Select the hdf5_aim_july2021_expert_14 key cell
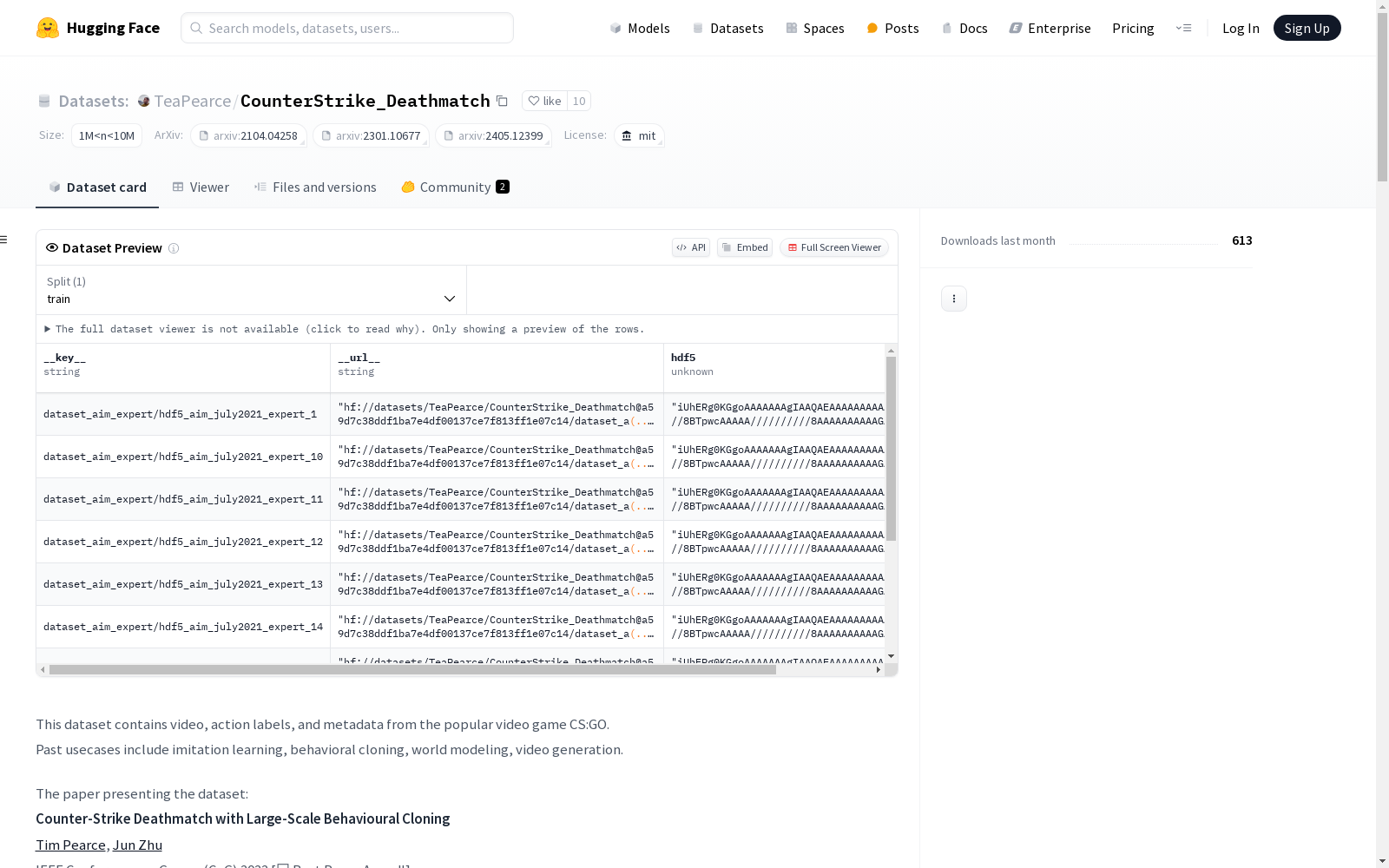 (183, 627)
